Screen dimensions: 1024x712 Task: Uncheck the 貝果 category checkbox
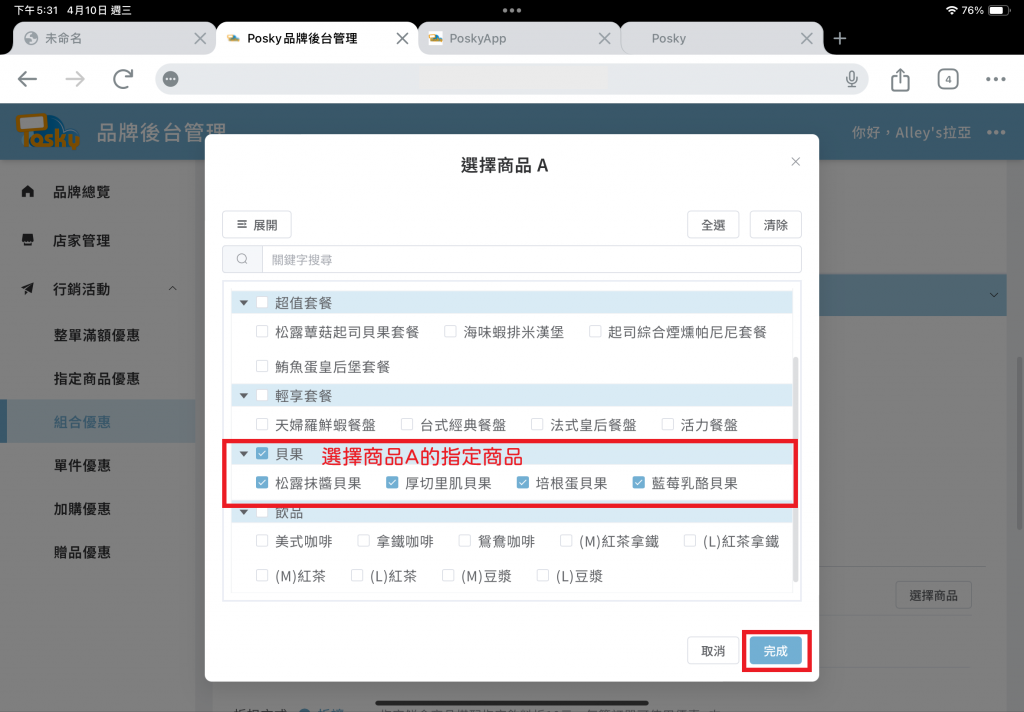[262, 453]
